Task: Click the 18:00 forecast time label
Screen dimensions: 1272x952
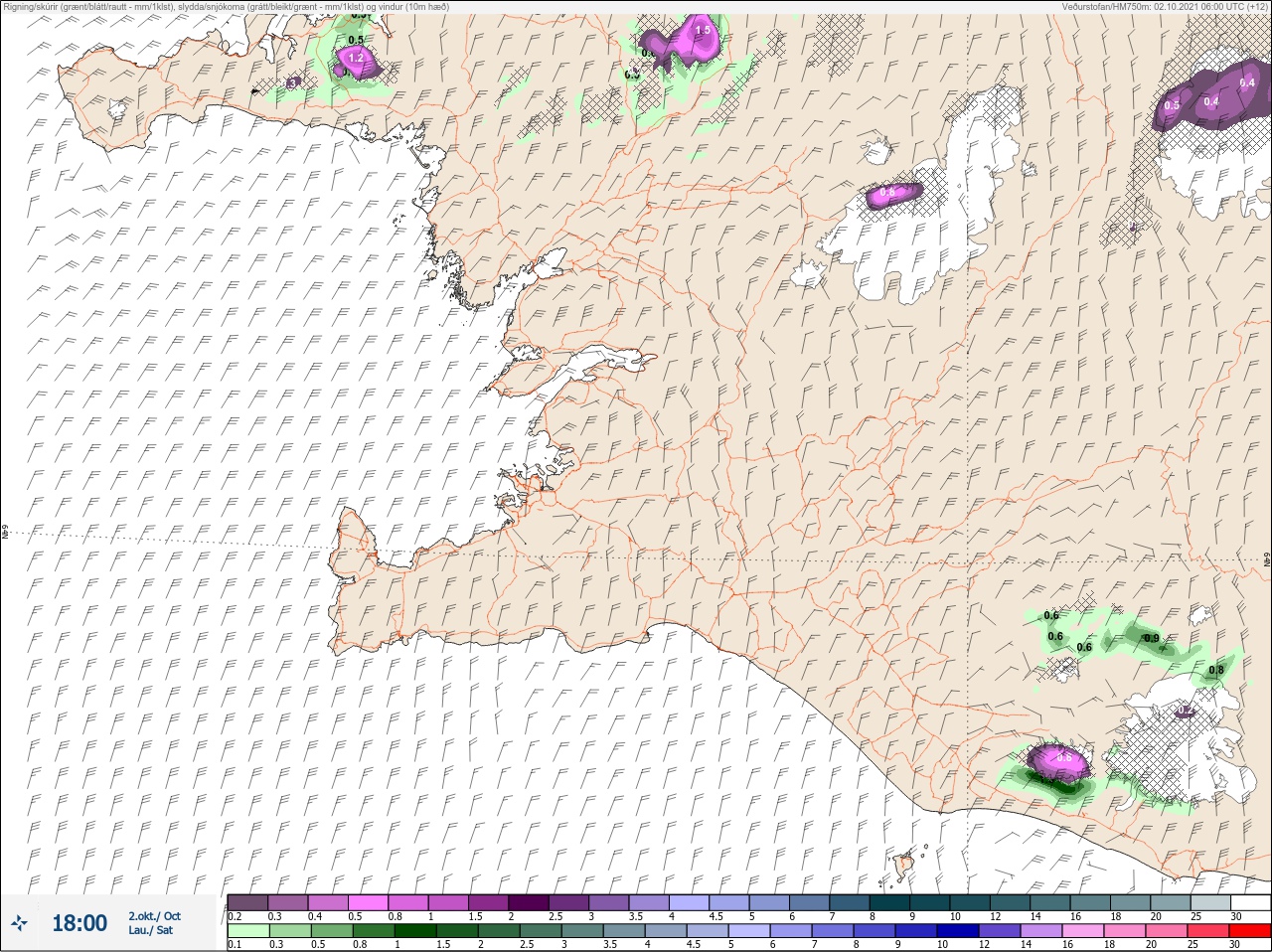Action: pos(79,923)
